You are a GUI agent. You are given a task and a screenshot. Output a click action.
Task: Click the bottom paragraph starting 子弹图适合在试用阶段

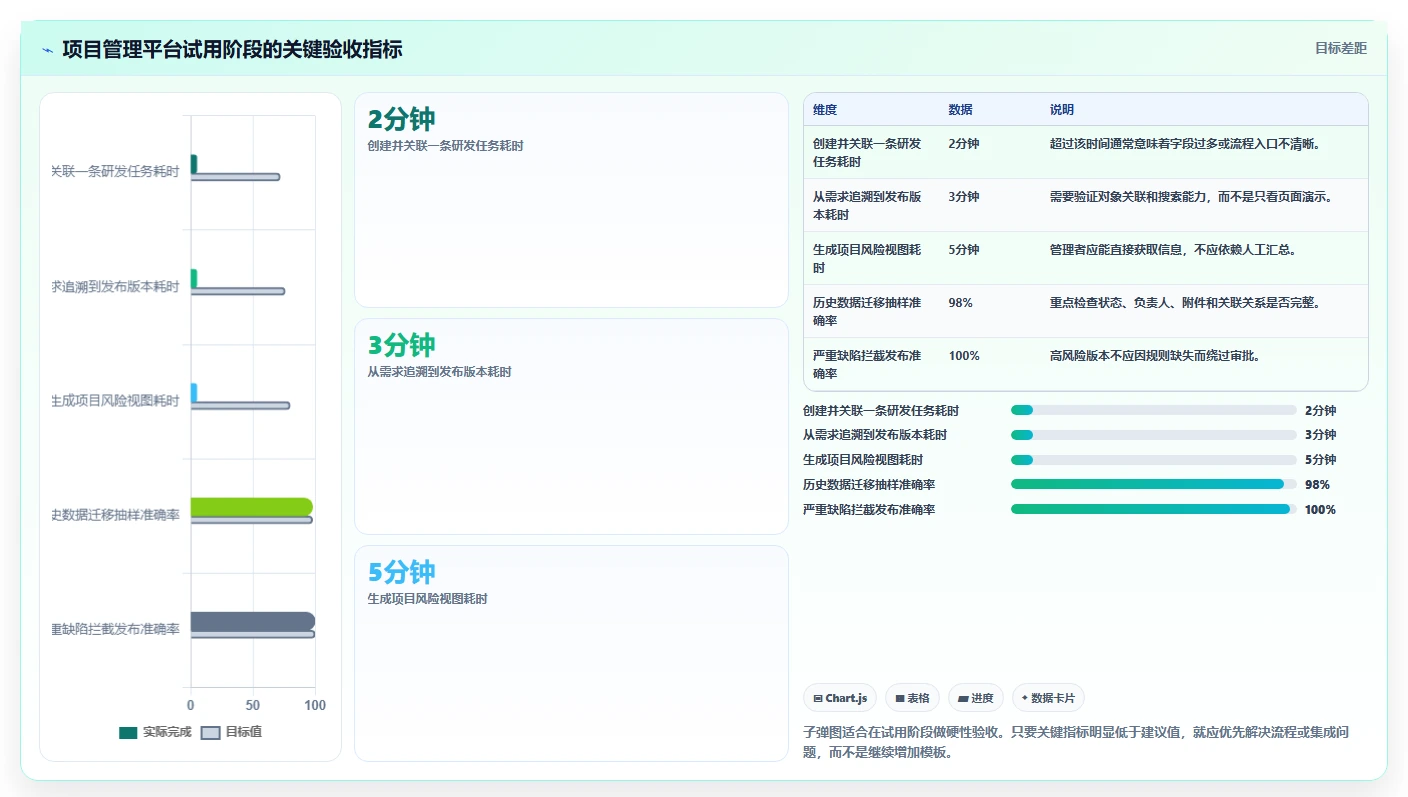(1076, 742)
